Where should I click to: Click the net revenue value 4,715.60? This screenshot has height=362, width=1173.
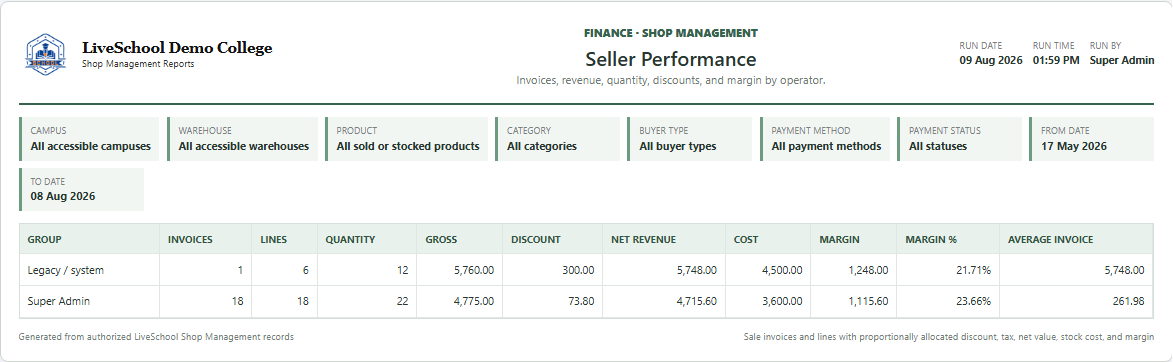coord(696,301)
